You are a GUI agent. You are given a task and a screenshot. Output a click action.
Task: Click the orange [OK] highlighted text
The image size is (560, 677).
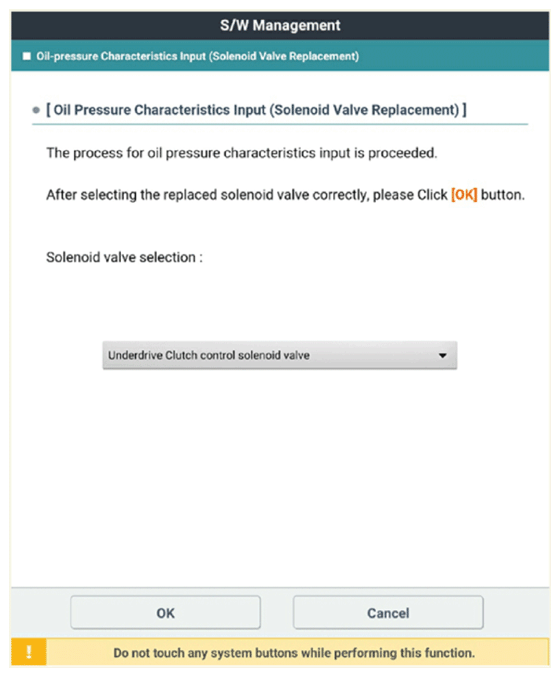coord(464,195)
